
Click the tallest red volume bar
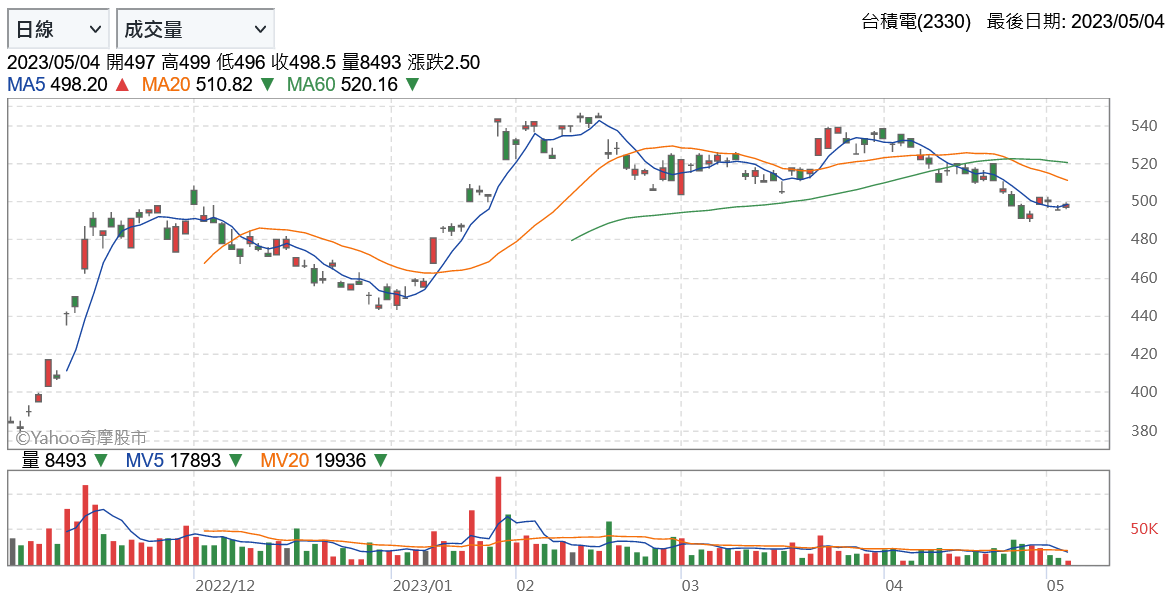(498, 521)
